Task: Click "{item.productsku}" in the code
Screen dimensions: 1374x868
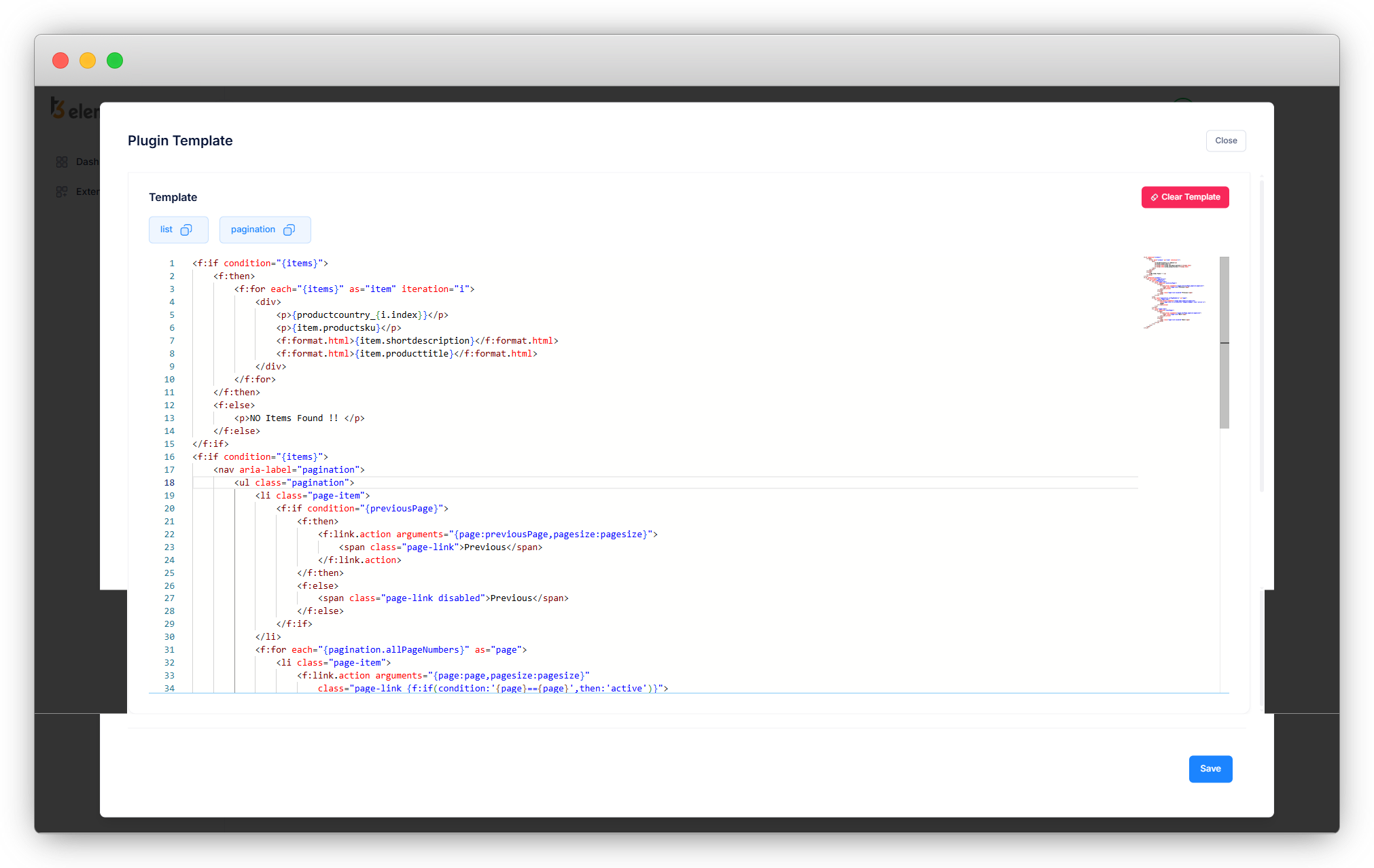Action: [336, 328]
